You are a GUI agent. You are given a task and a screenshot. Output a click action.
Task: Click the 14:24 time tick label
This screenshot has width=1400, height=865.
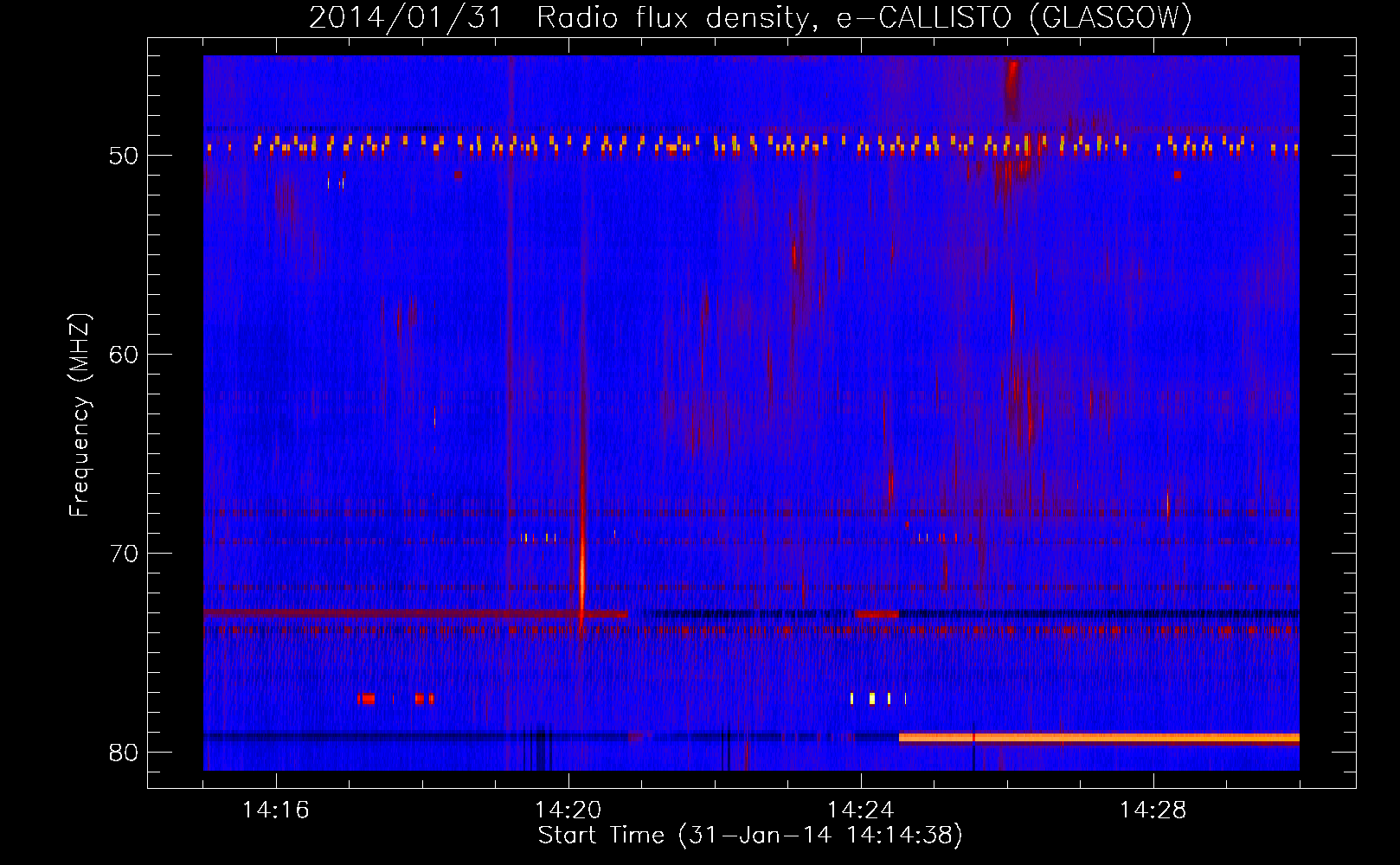(x=861, y=811)
